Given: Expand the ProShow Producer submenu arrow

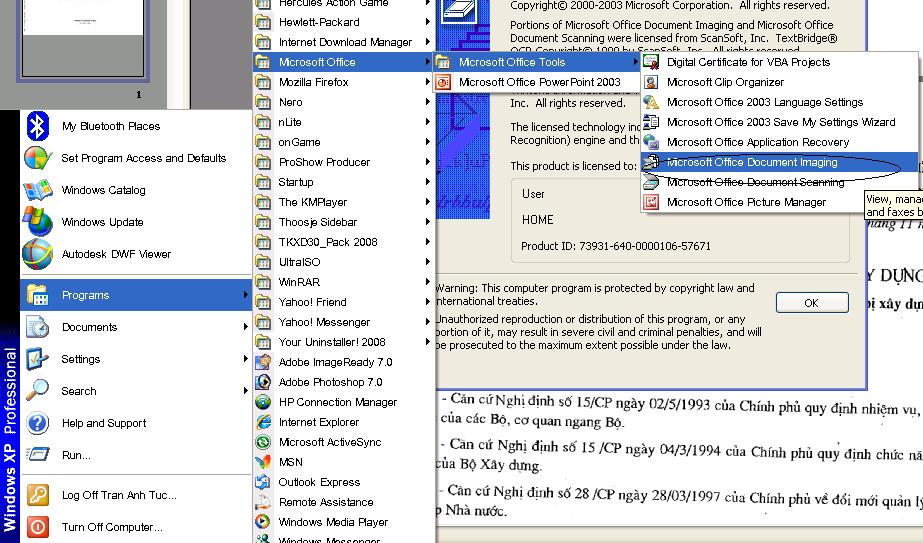Looking at the screenshot, I should [428, 162].
